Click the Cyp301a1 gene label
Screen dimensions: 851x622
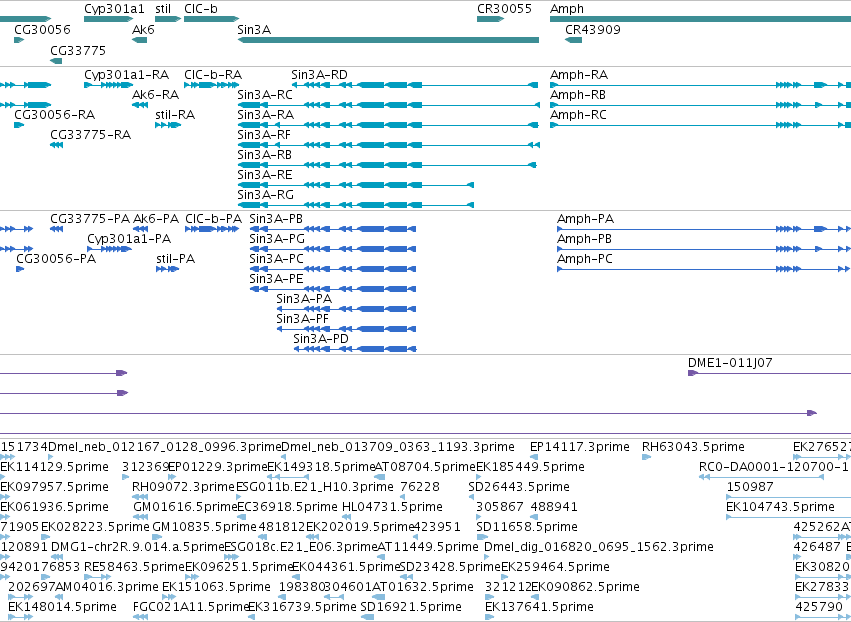coord(115,9)
